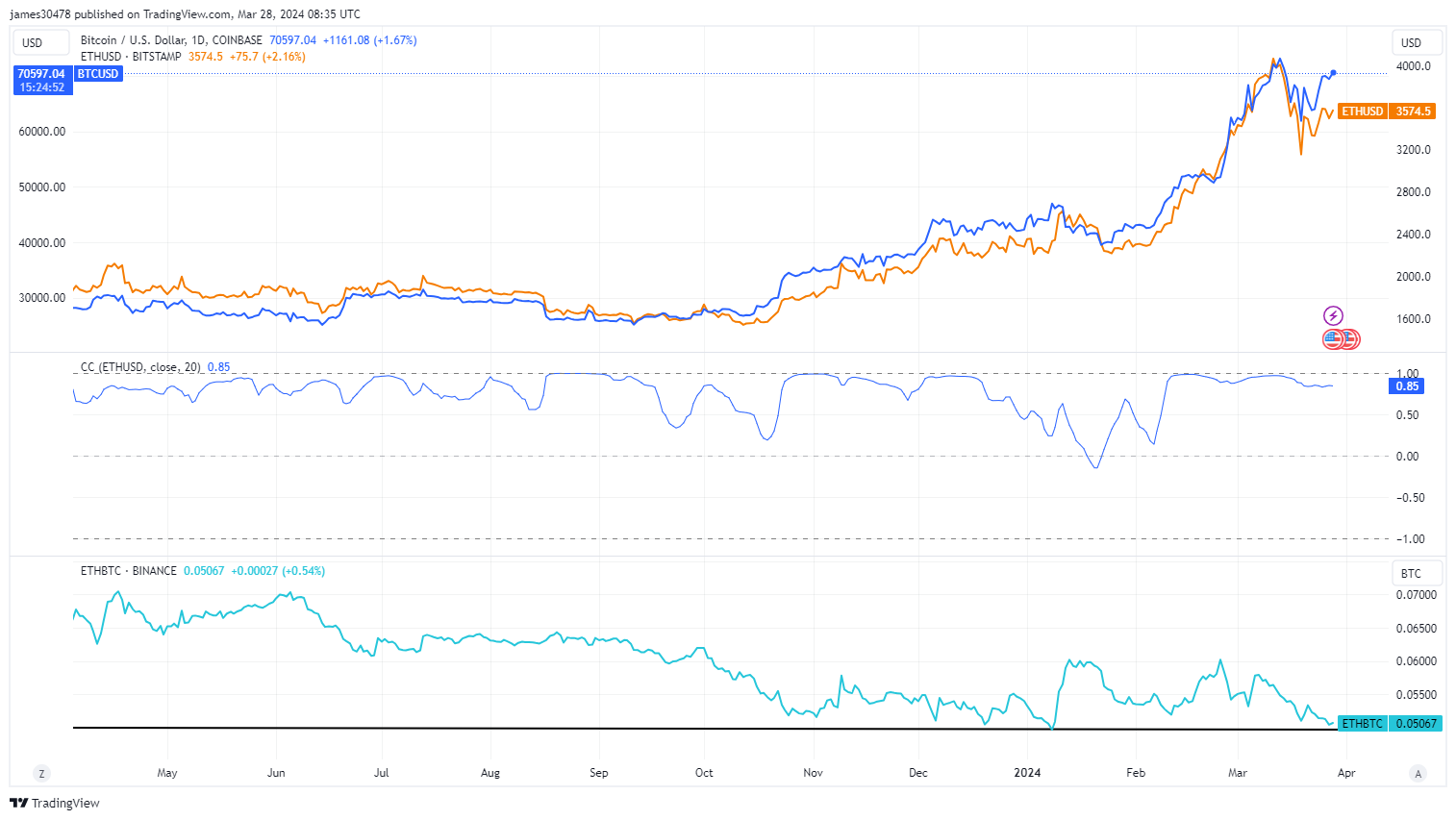
Task: Select the Bitcoin / U.S. Dollar legend title
Action: coord(170,40)
